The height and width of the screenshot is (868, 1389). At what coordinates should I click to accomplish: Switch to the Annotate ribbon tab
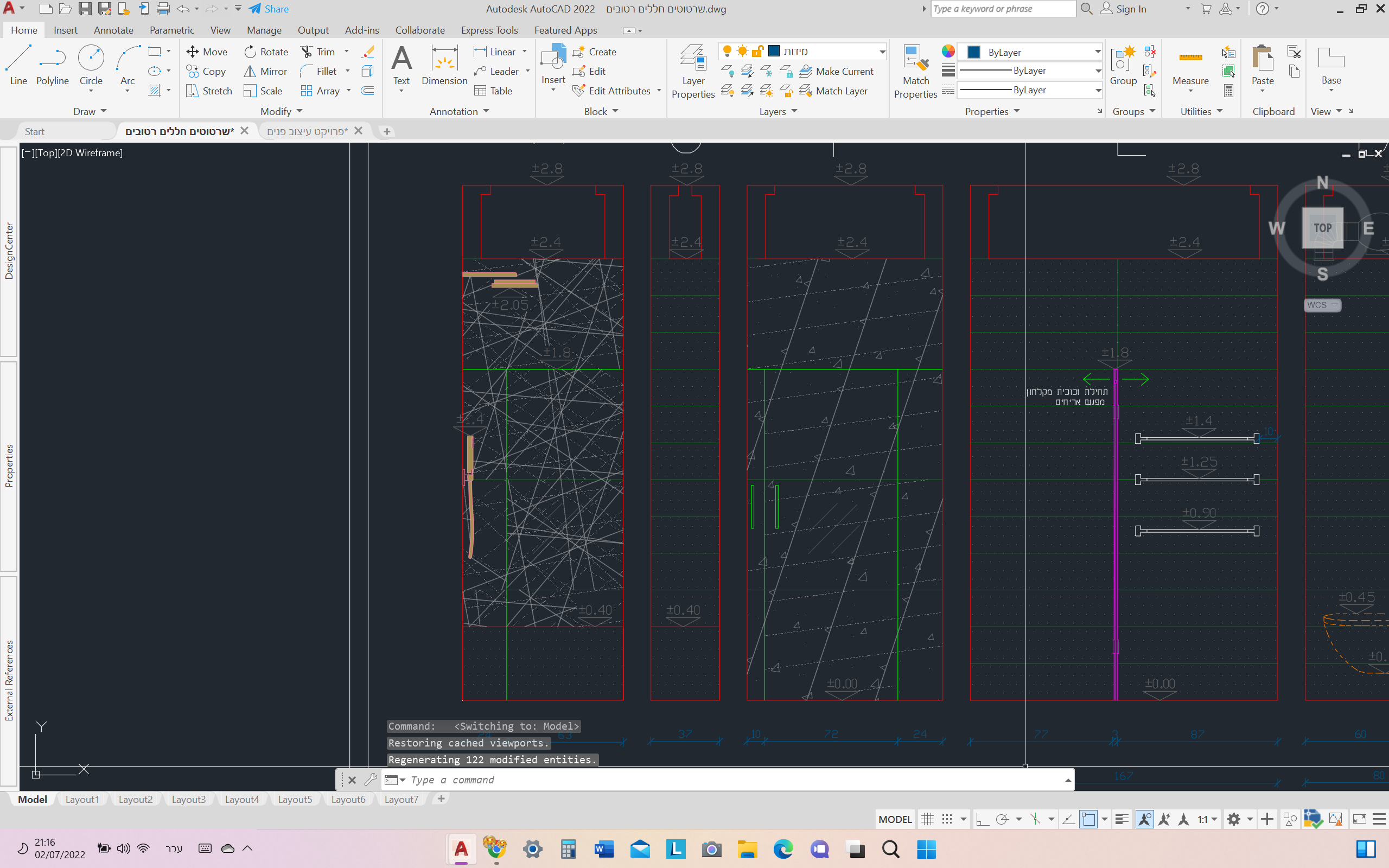click(x=113, y=30)
